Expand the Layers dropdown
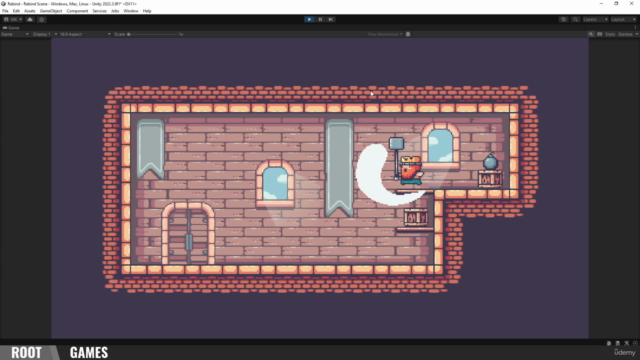 click(x=595, y=19)
